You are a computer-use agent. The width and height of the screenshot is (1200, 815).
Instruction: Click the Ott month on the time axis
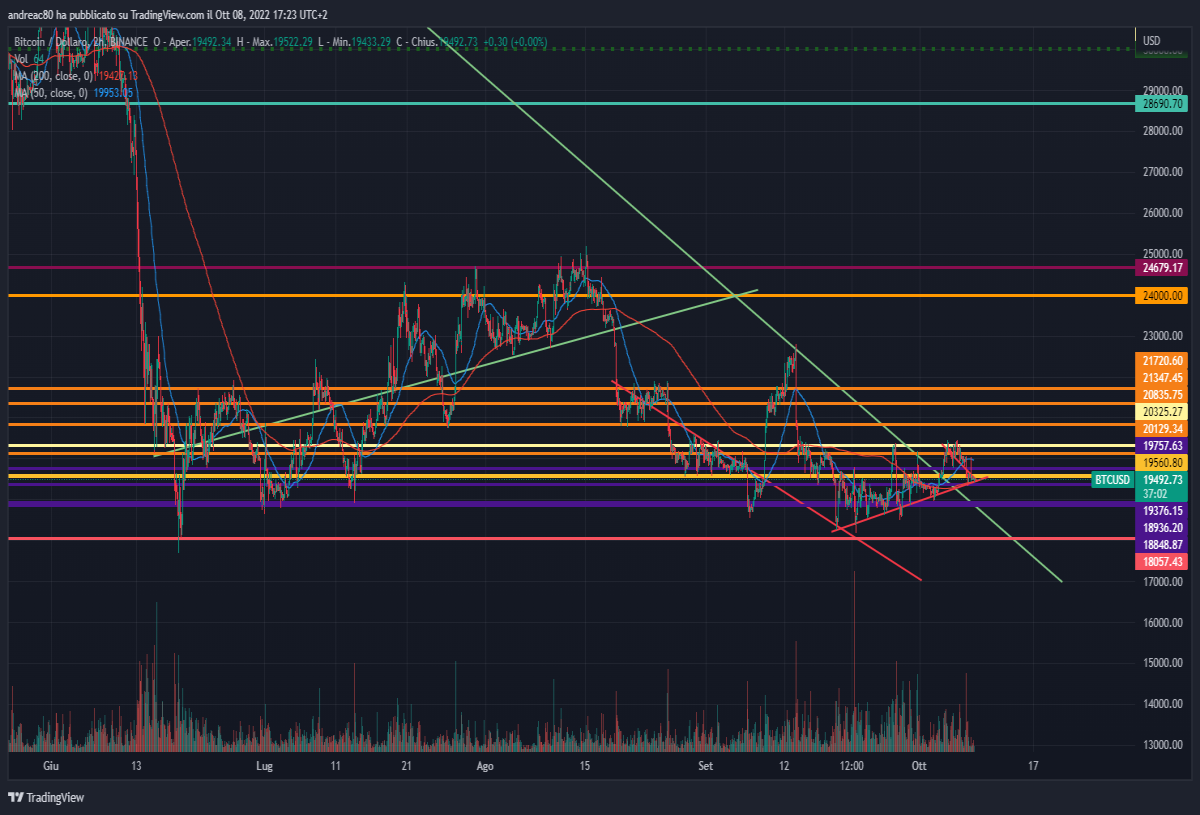pos(919,766)
